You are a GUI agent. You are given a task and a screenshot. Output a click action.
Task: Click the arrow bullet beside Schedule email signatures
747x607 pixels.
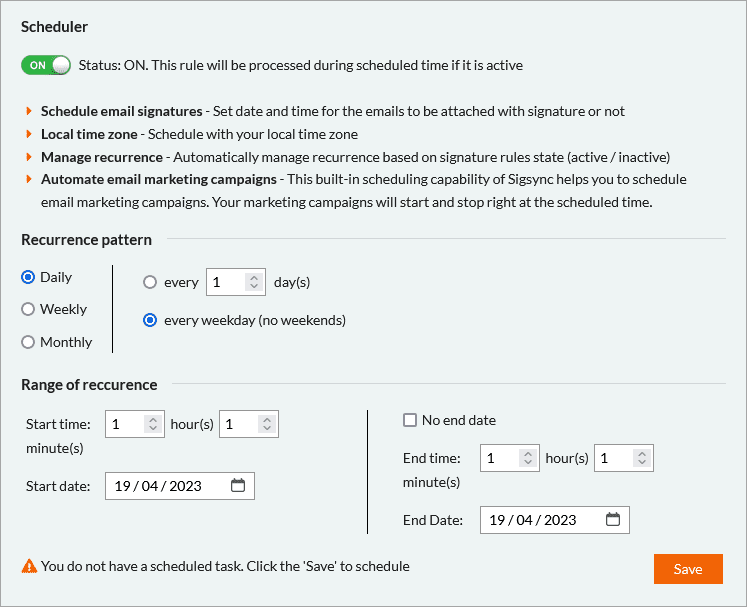click(x=30, y=112)
